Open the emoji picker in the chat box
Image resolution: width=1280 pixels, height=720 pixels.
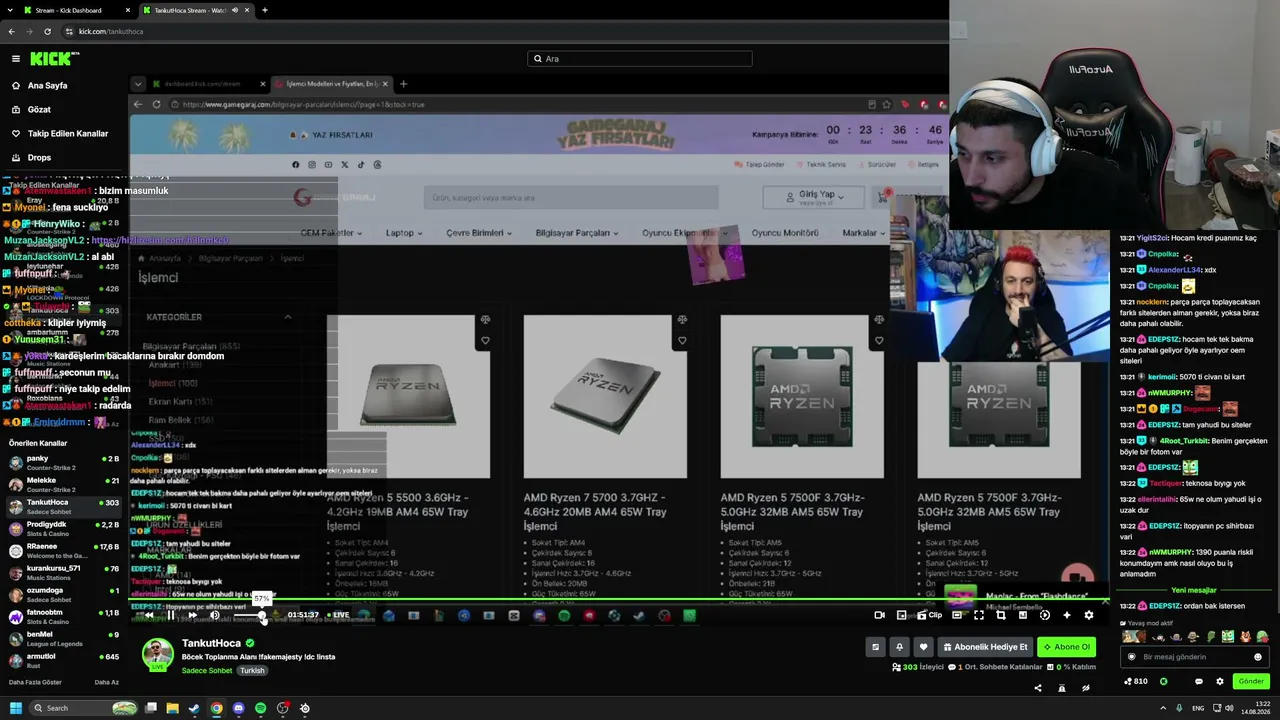tap(1258, 657)
